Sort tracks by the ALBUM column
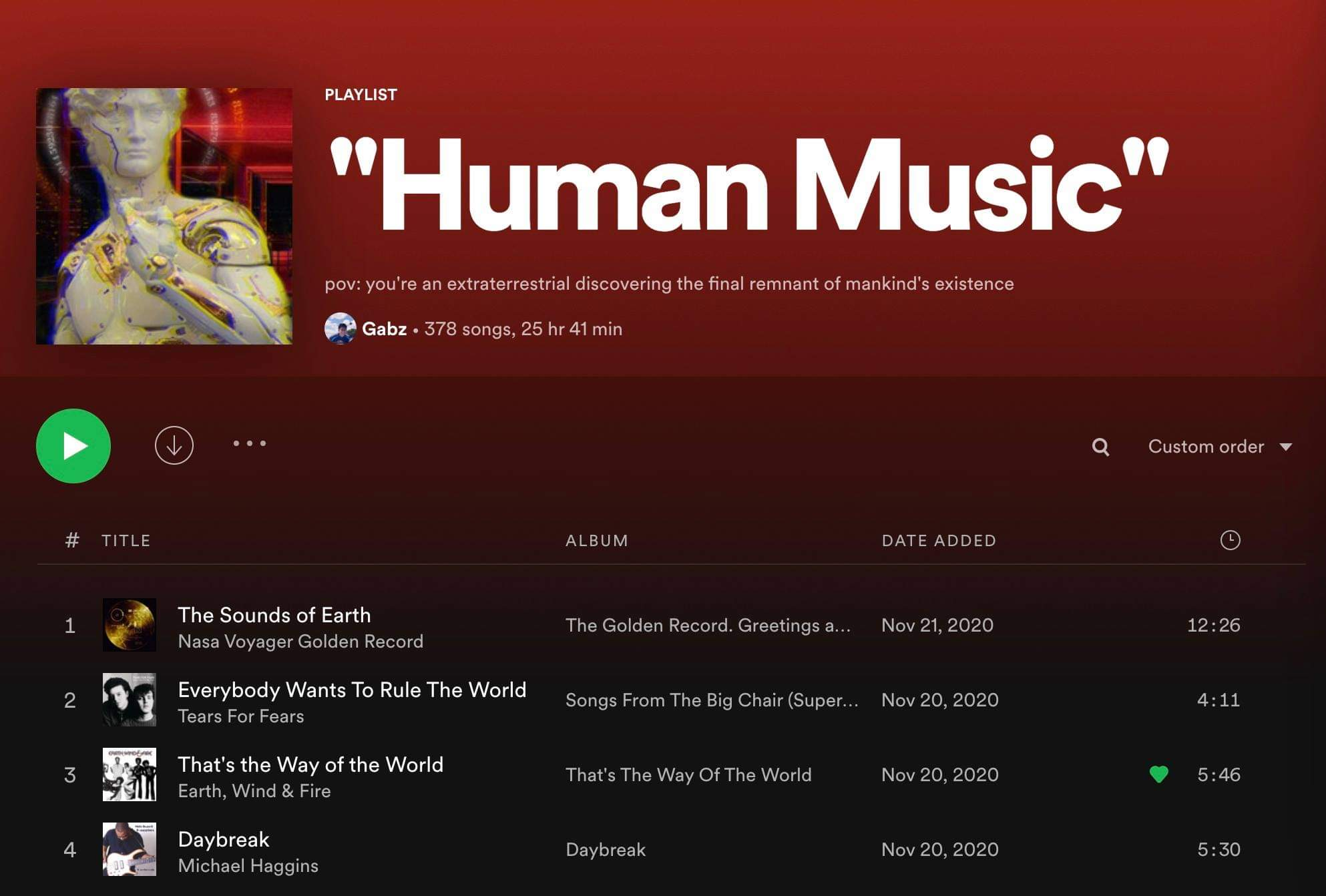The height and width of the screenshot is (896, 1326). click(597, 540)
